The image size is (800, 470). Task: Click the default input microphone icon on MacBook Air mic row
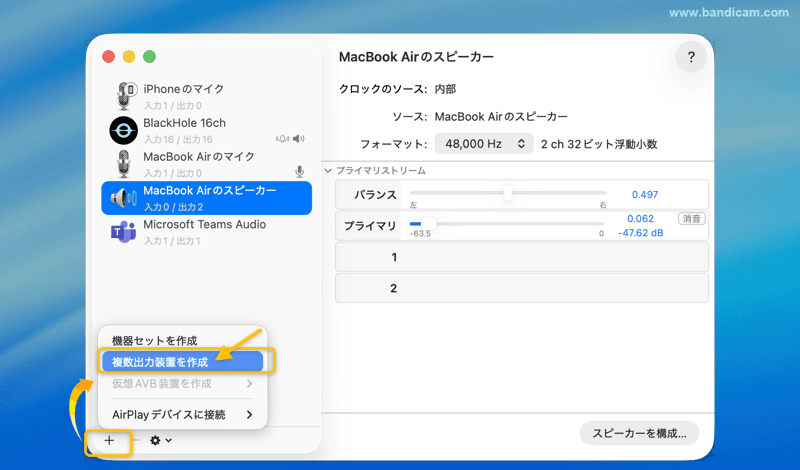click(300, 172)
